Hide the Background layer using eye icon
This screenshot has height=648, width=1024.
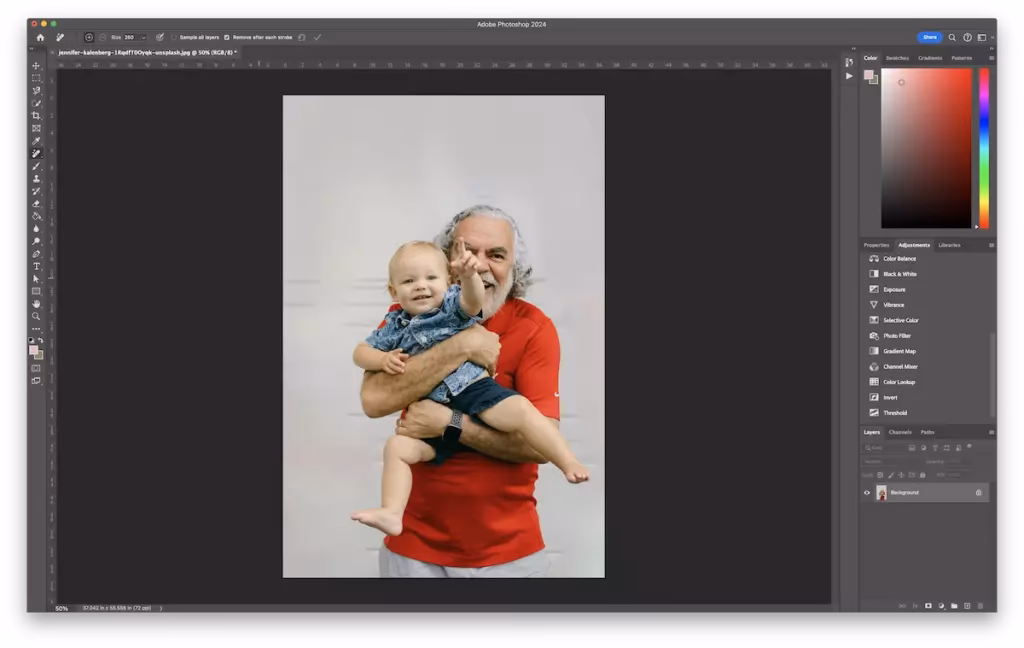(x=867, y=493)
